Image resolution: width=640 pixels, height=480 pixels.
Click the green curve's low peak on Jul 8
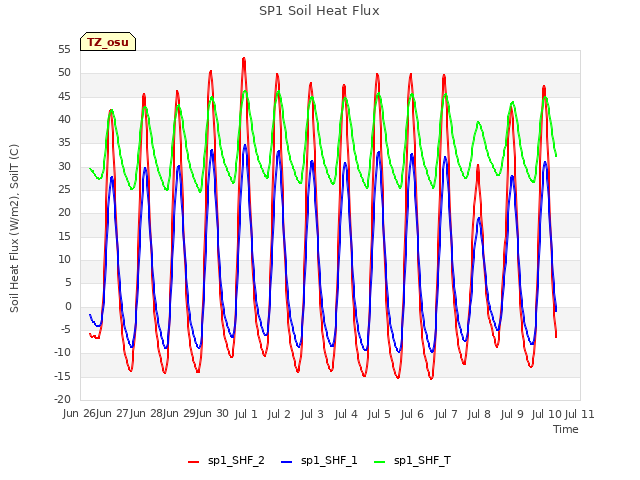(479, 122)
